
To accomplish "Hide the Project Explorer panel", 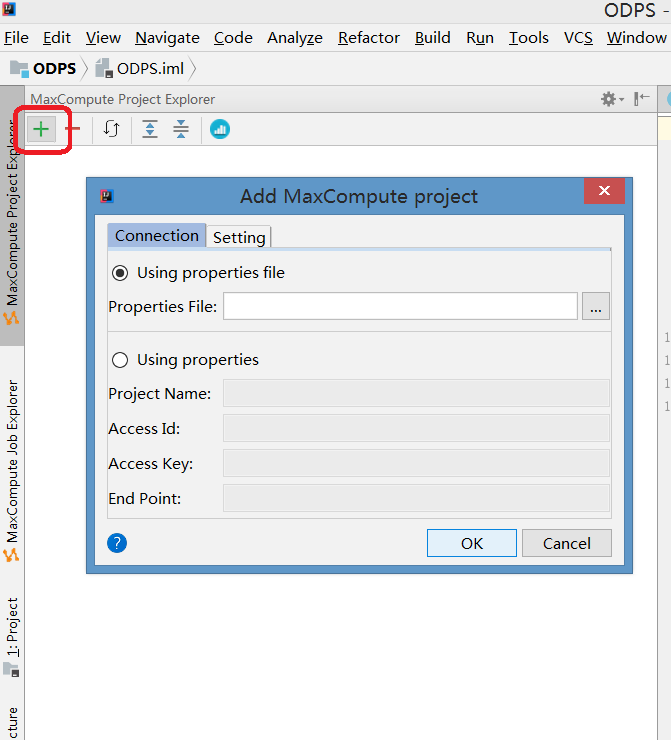I will point(642,99).
